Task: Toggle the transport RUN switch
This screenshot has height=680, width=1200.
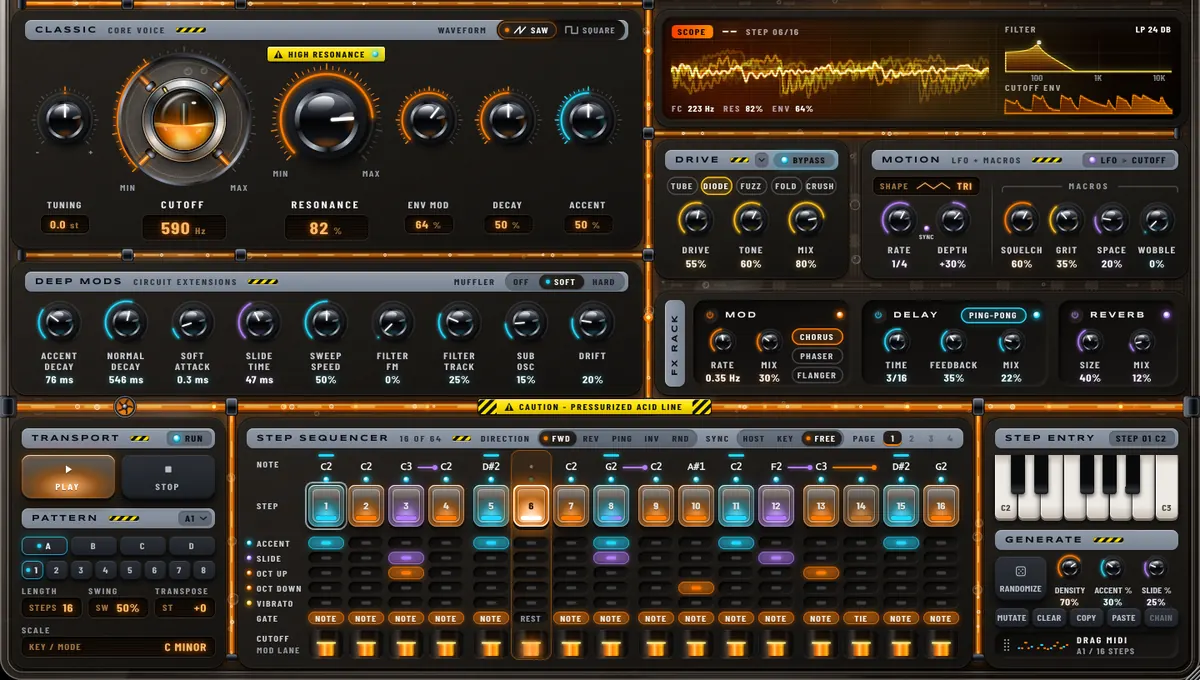Action: pos(188,438)
